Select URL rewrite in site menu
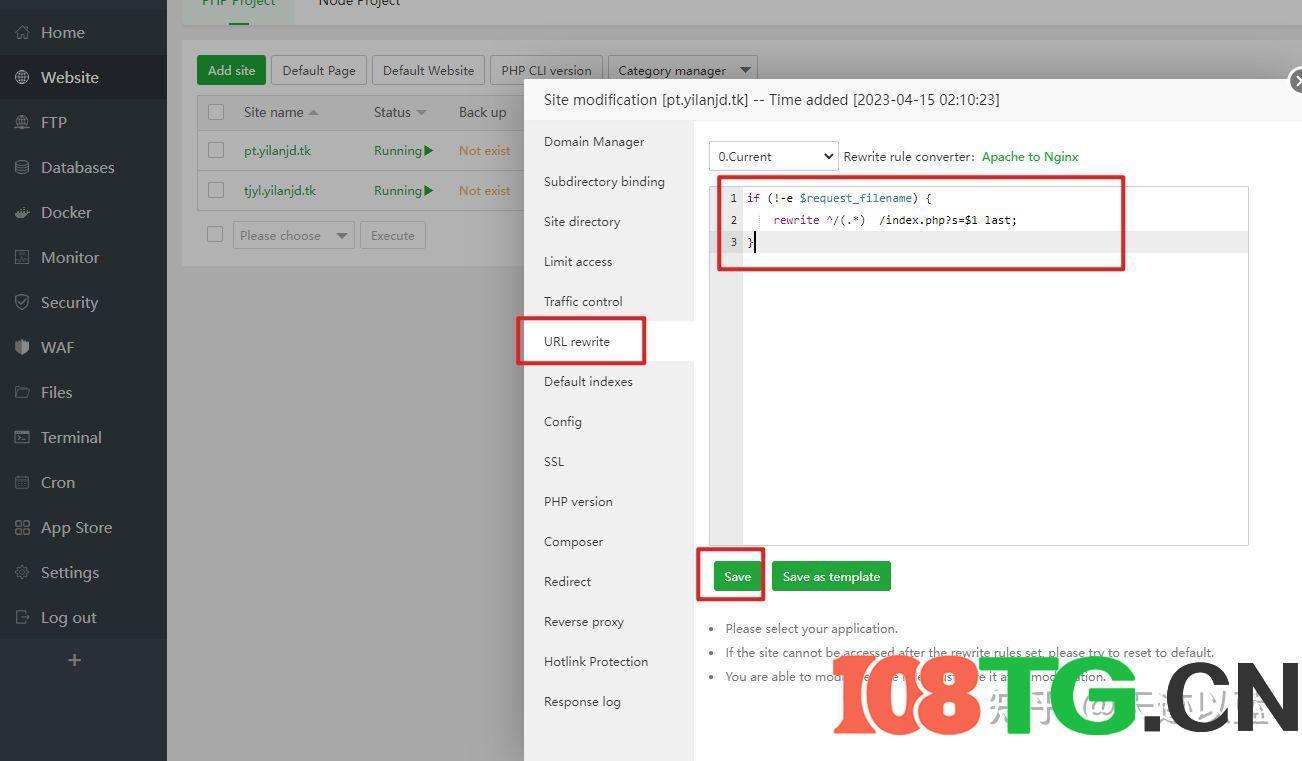The image size is (1302, 761). pyautogui.click(x=577, y=342)
